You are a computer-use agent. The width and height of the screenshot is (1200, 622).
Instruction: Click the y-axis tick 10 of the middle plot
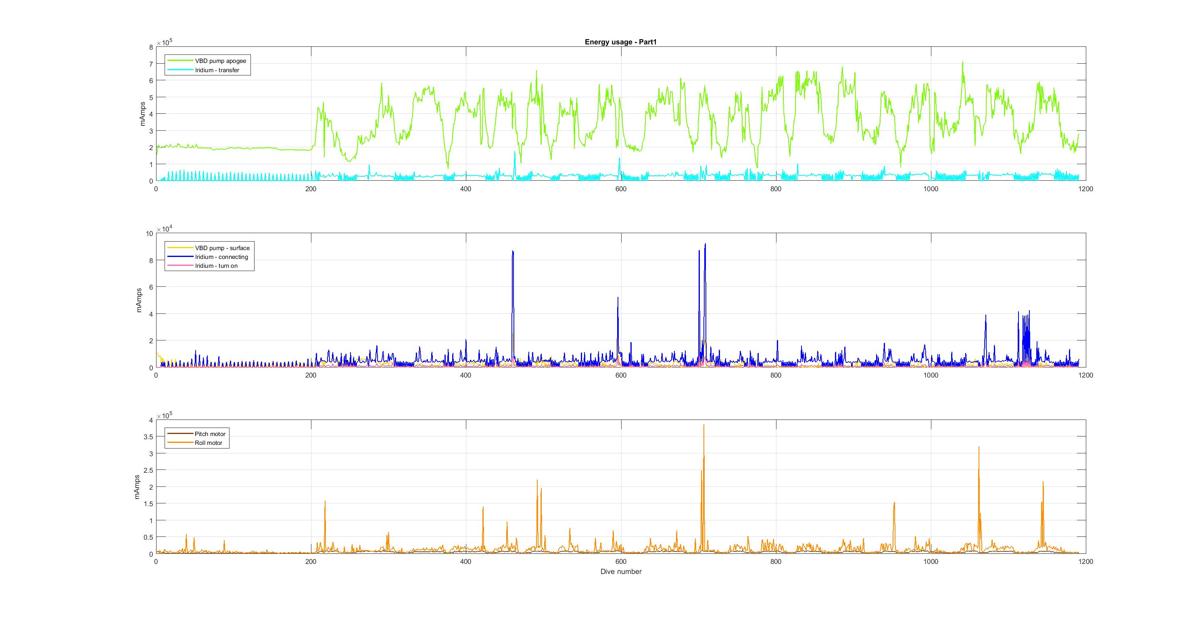[x=149, y=233]
